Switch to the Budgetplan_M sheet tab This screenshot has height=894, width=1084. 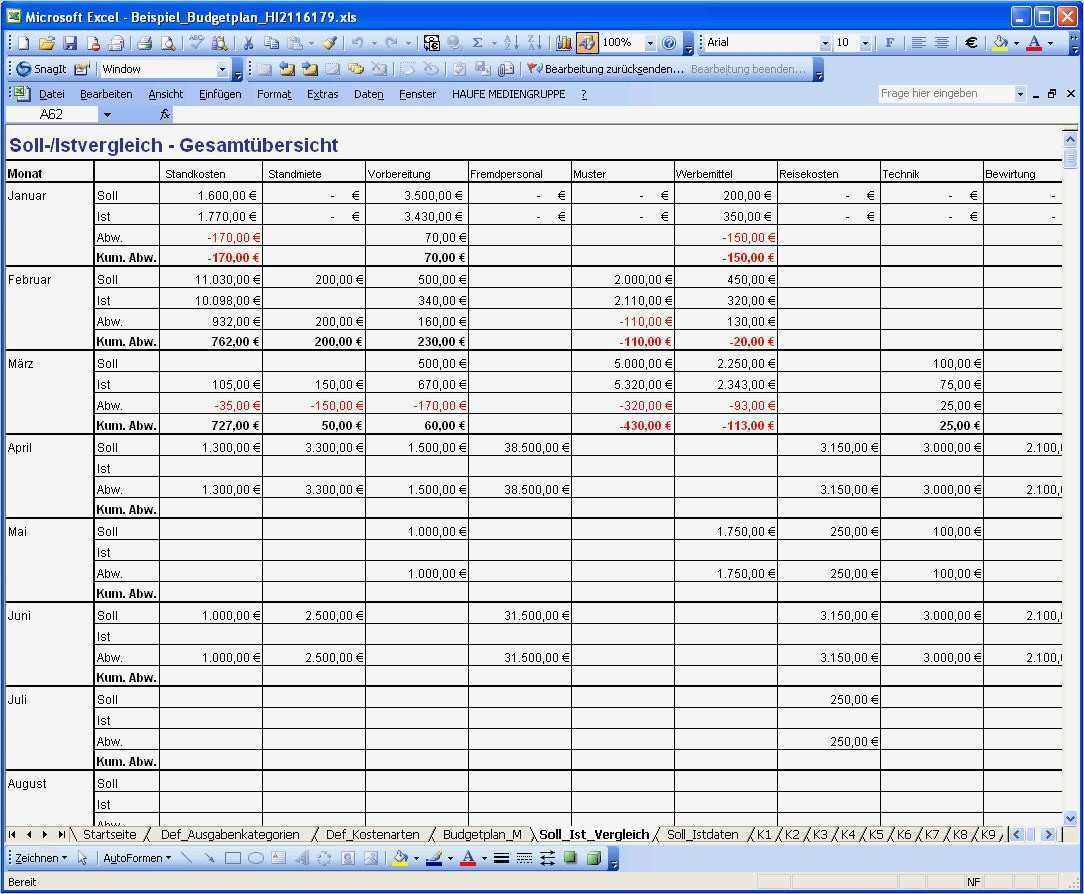coord(480,834)
